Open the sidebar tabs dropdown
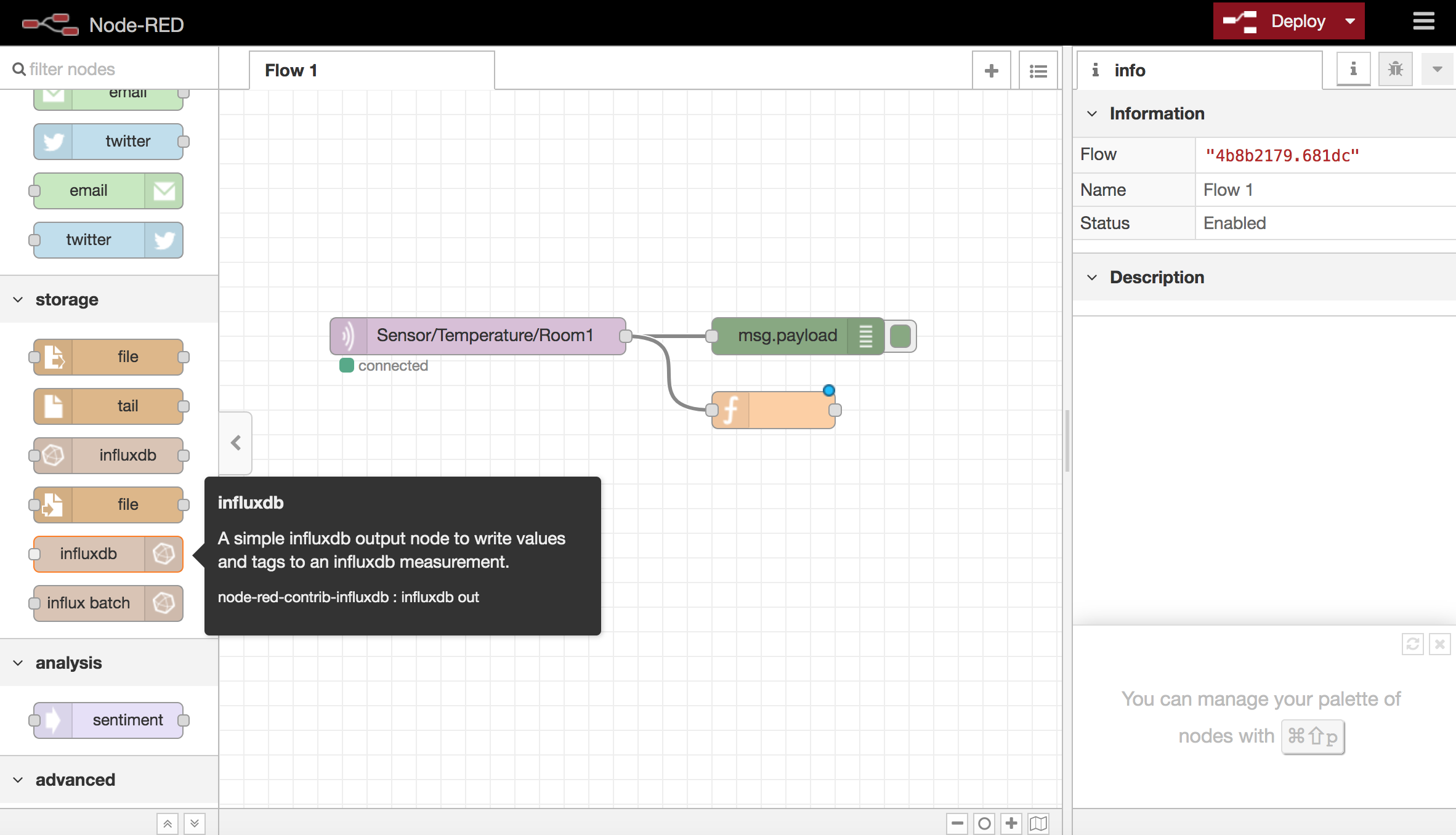The width and height of the screenshot is (1456, 835). click(1438, 69)
